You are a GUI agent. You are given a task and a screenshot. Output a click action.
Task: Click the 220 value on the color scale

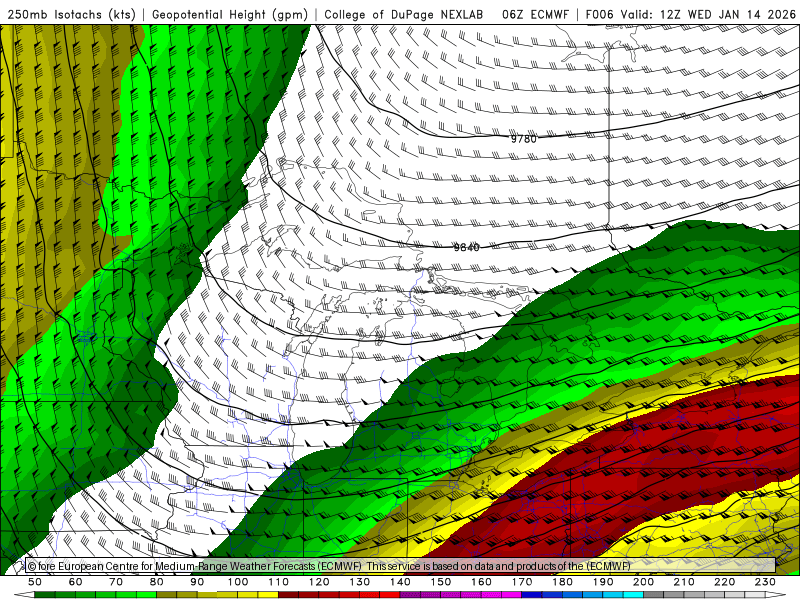[x=724, y=582]
